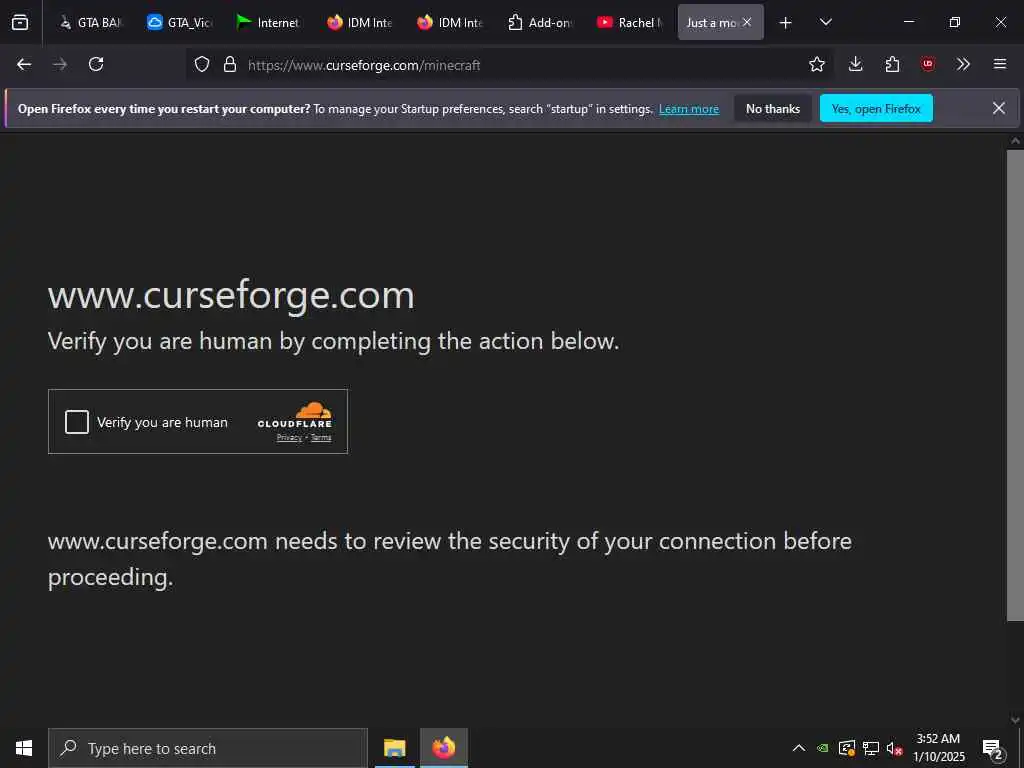Screen dimensions: 1024x768
Task: Check the Verify you are human box
Action: (x=76, y=422)
